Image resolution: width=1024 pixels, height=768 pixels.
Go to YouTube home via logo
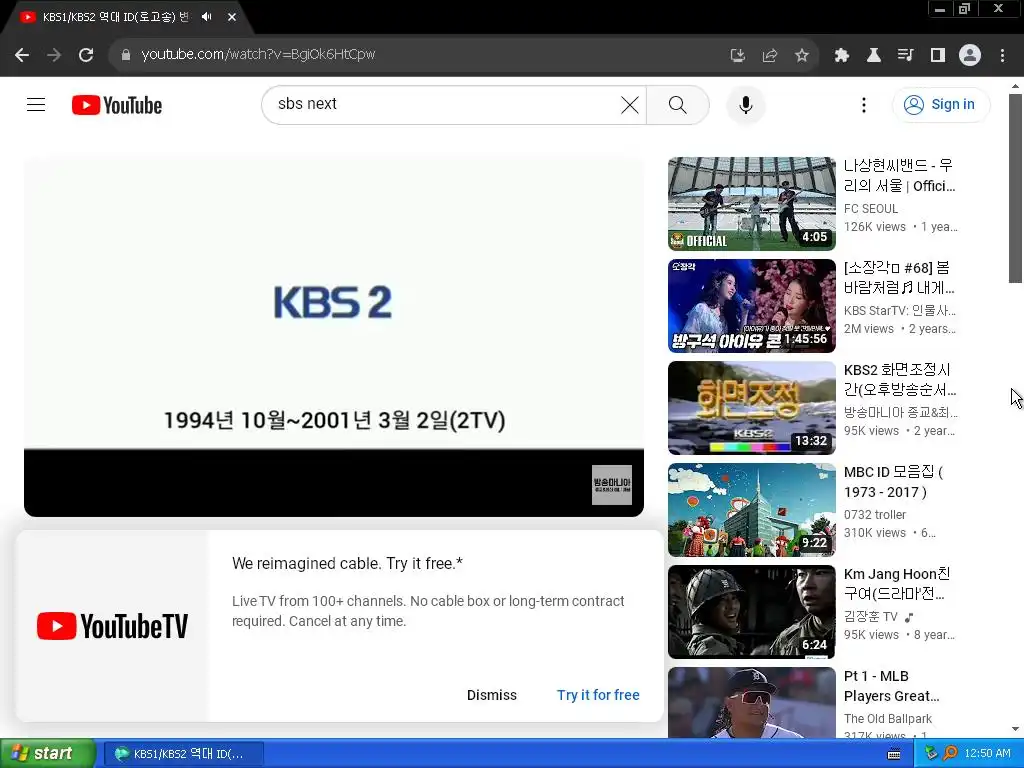(x=117, y=105)
